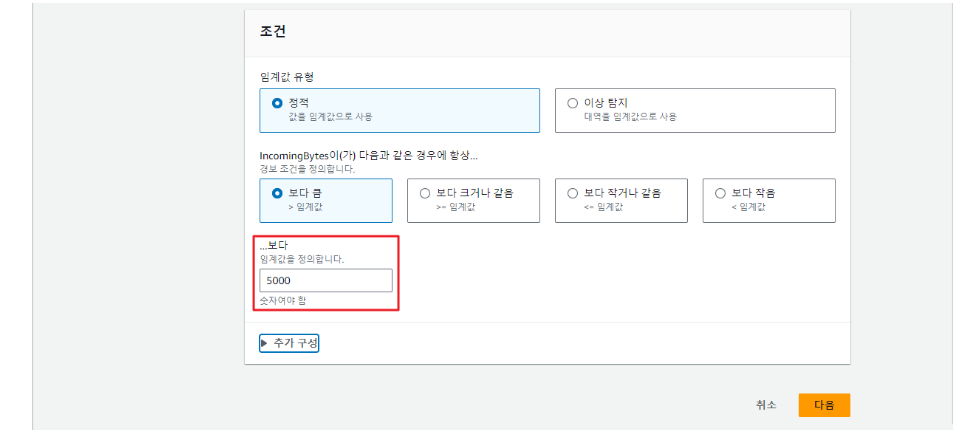Click the 값을 임계값으로 사용 description text

(x=330, y=116)
